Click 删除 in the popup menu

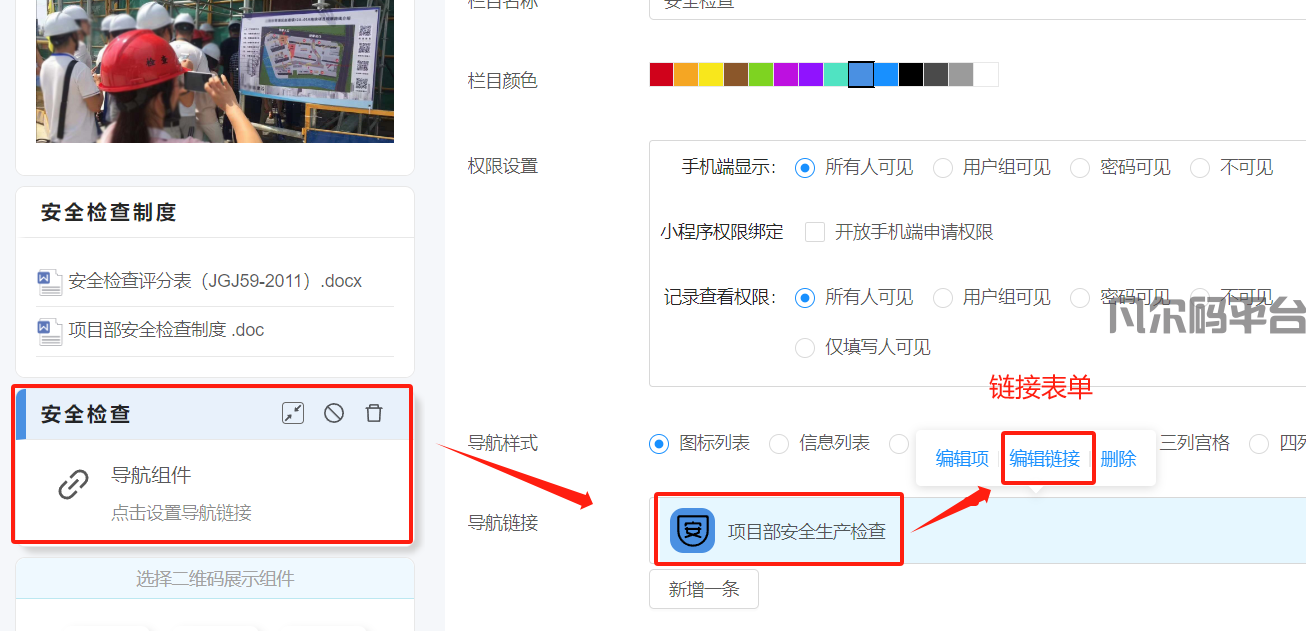(1119, 459)
